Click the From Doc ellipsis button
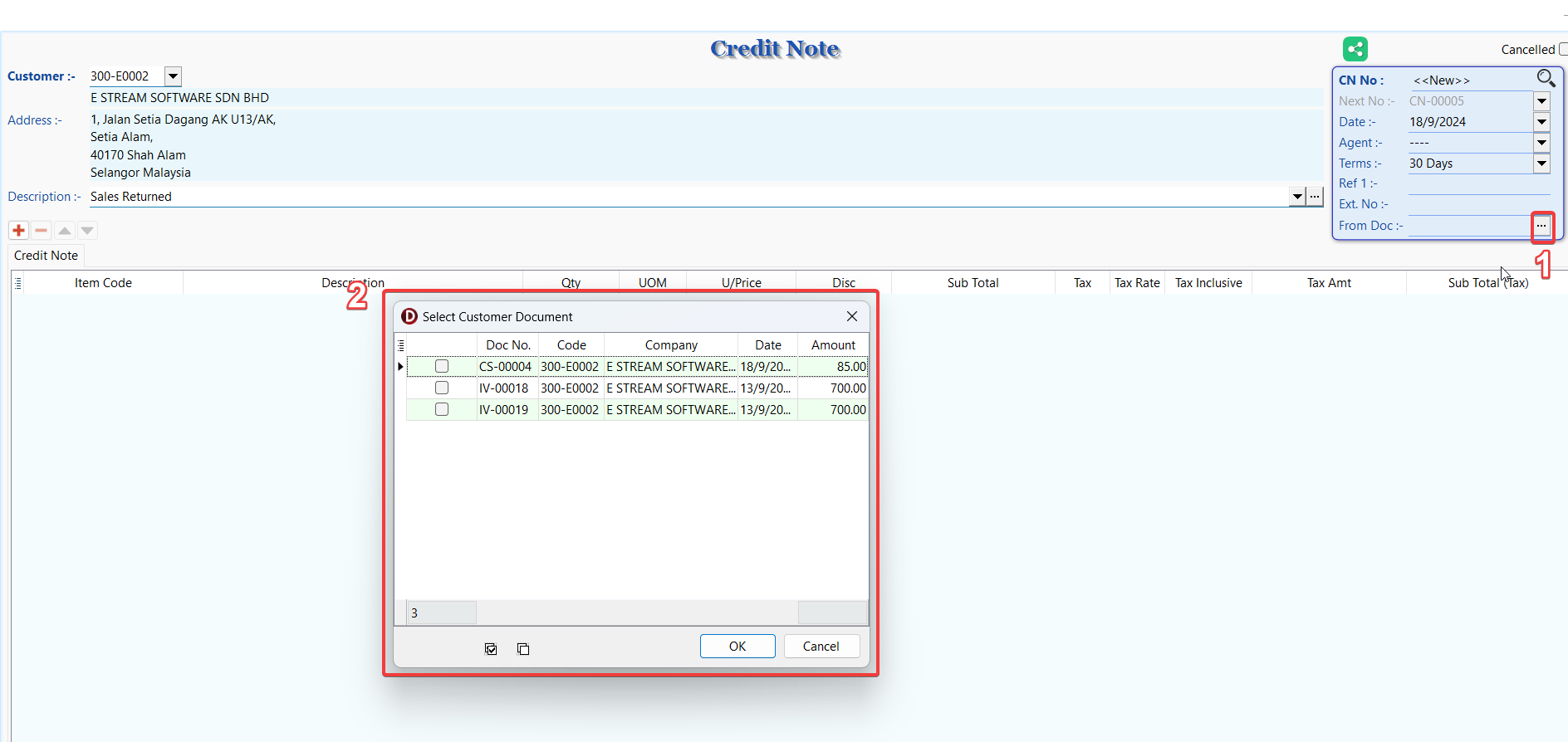1568x742 pixels. click(x=1541, y=226)
